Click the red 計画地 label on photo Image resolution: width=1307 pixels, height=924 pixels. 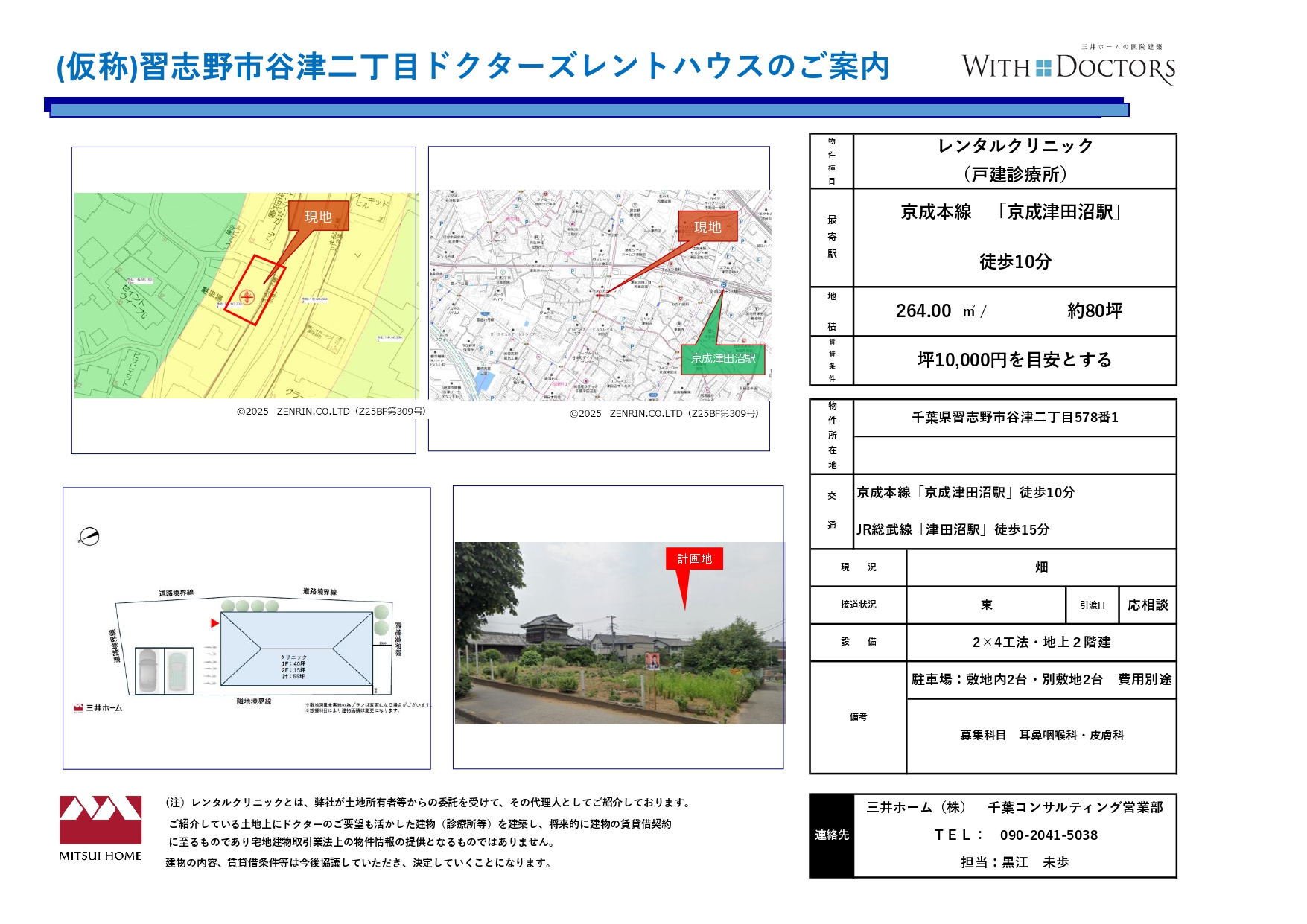point(694,558)
